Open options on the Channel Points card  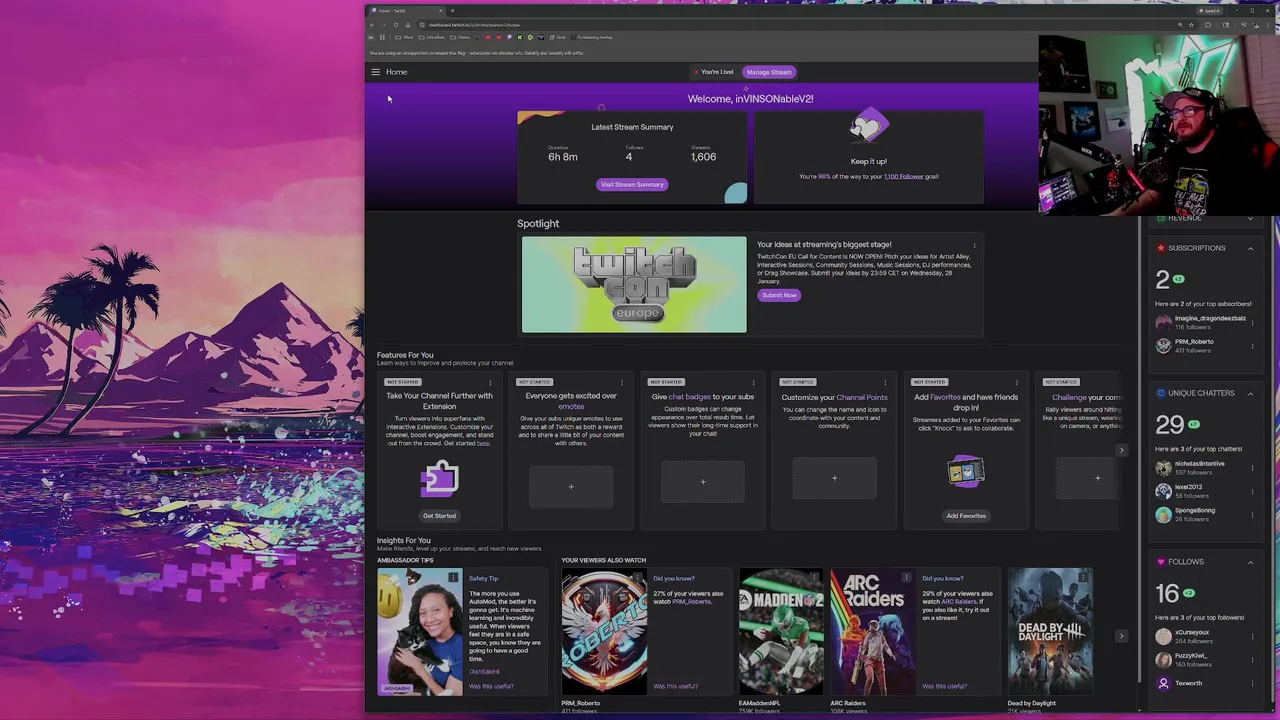pos(885,382)
